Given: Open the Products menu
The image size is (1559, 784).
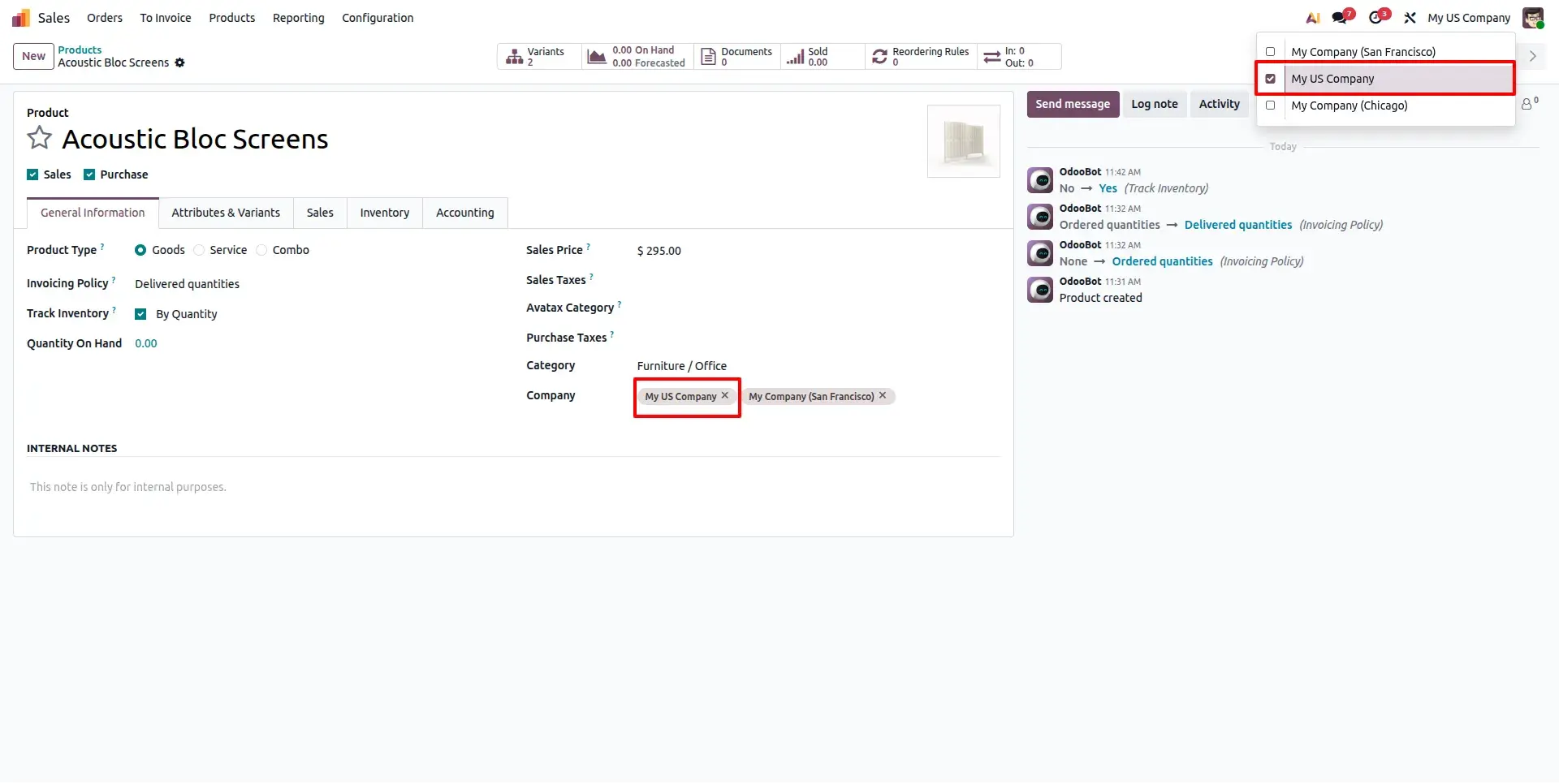Looking at the screenshot, I should coord(232,18).
